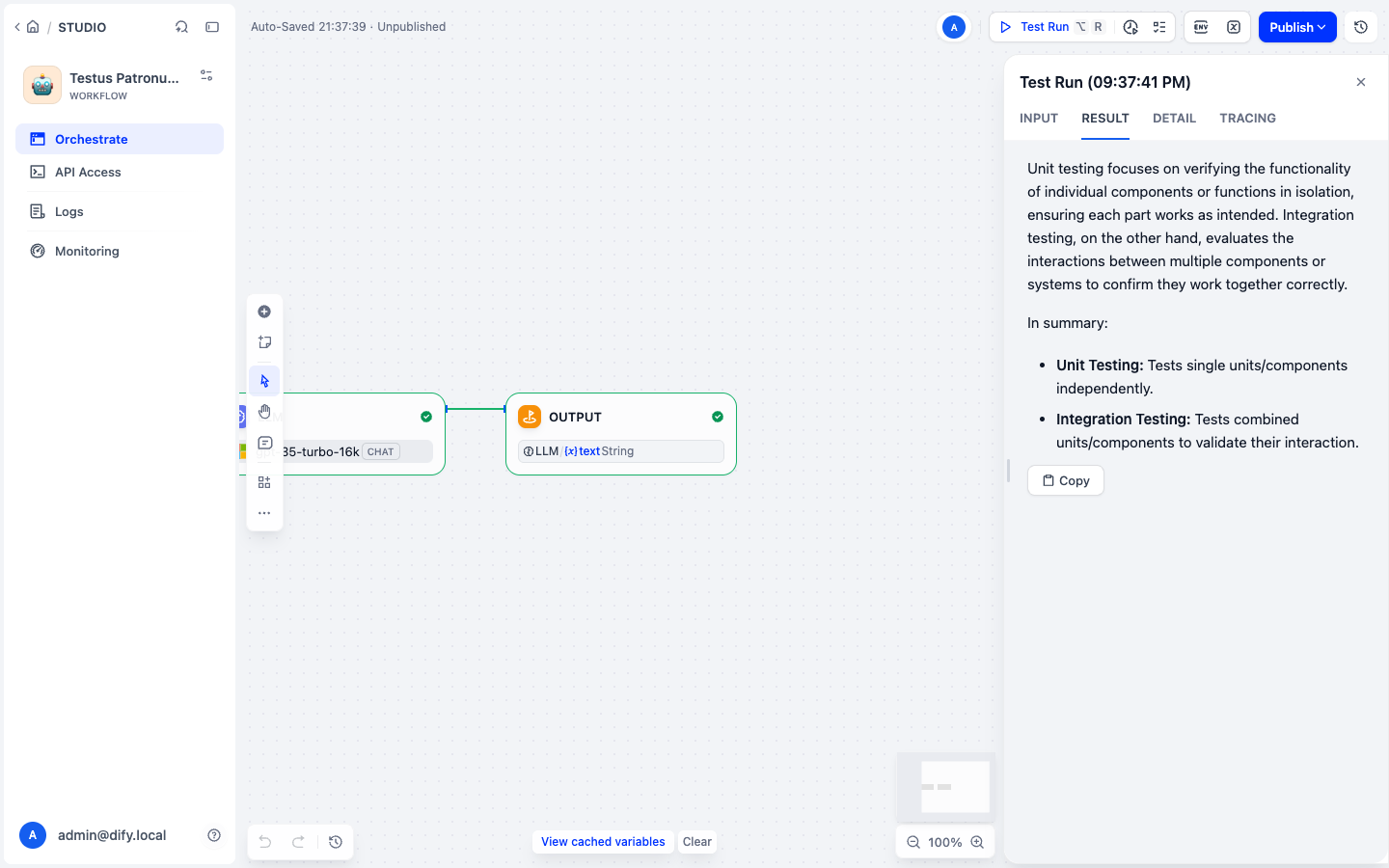The width and height of the screenshot is (1389, 868).
Task: Zoom out the canvas with minus magnifier
Action: coord(912,842)
